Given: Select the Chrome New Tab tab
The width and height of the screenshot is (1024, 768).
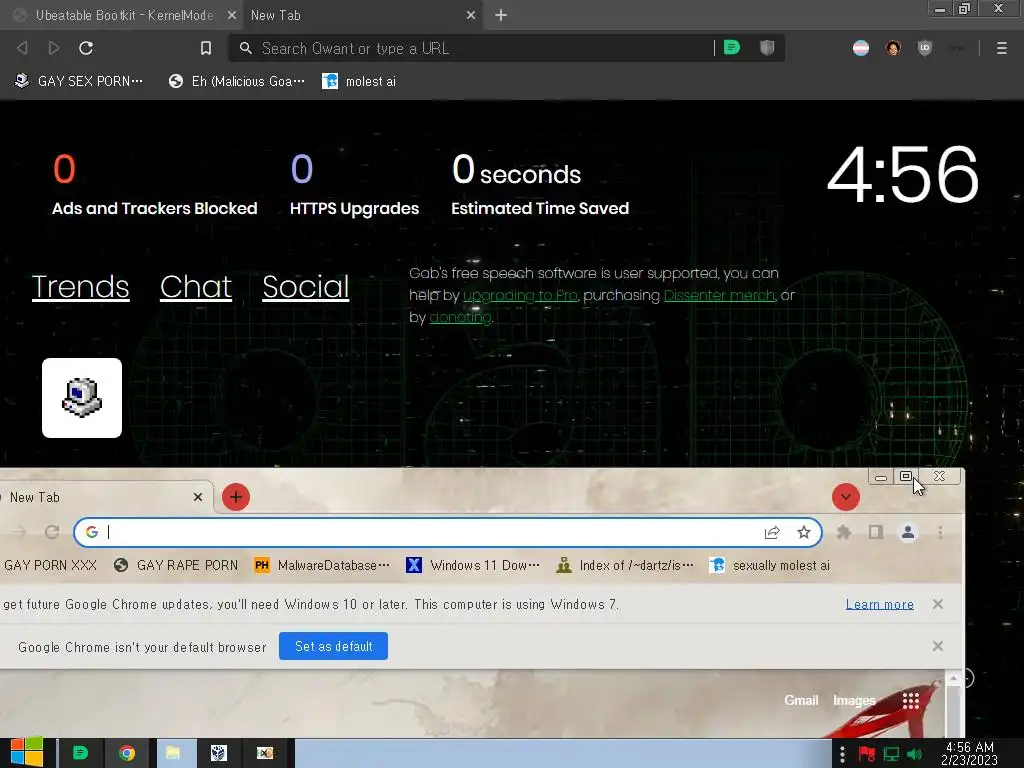Looking at the screenshot, I should pos(104,497).
